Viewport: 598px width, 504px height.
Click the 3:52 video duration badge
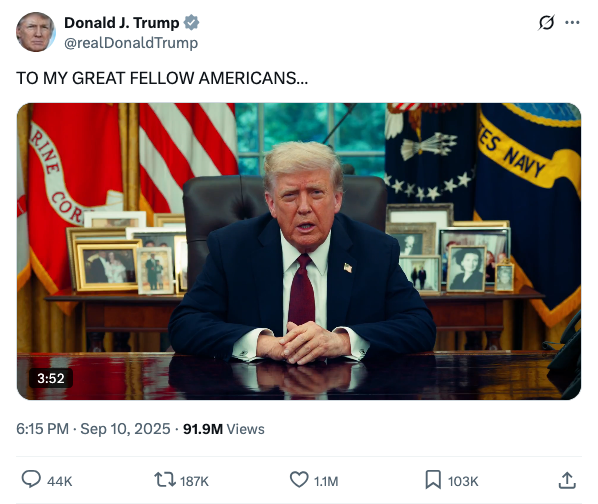click(x=51, y=378)
